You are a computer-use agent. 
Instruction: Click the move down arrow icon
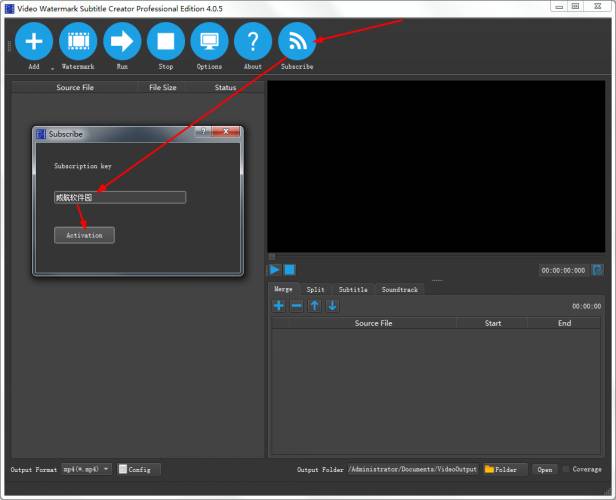(x=332, y=306)
